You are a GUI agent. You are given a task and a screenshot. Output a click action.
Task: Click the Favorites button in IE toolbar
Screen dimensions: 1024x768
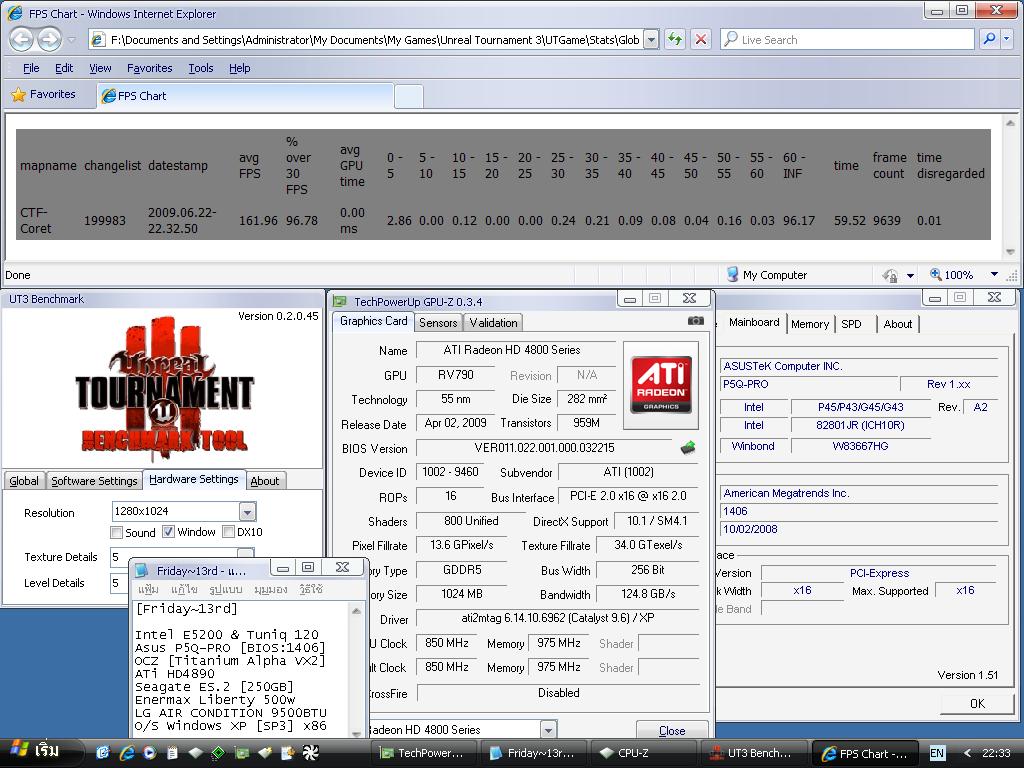pyautogui.click(x=44, y=94)
